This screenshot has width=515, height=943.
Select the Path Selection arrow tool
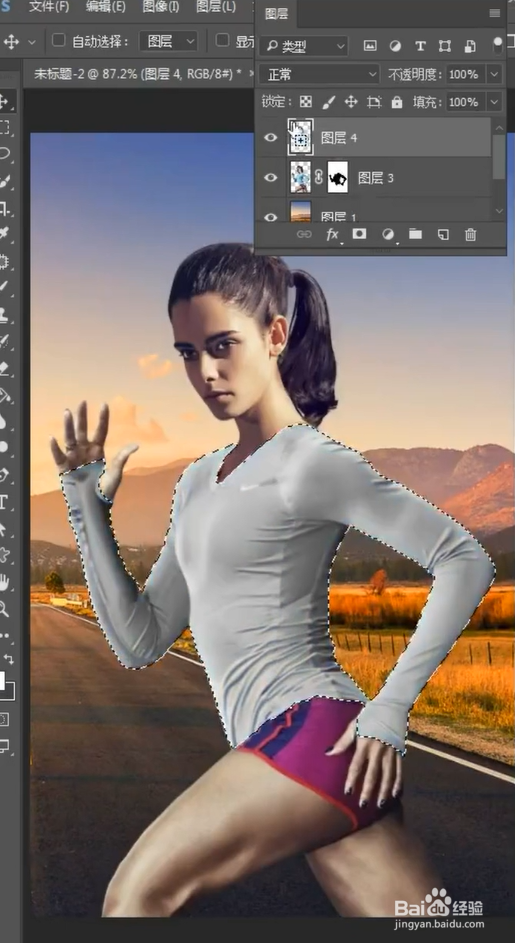tap(4, 529)
